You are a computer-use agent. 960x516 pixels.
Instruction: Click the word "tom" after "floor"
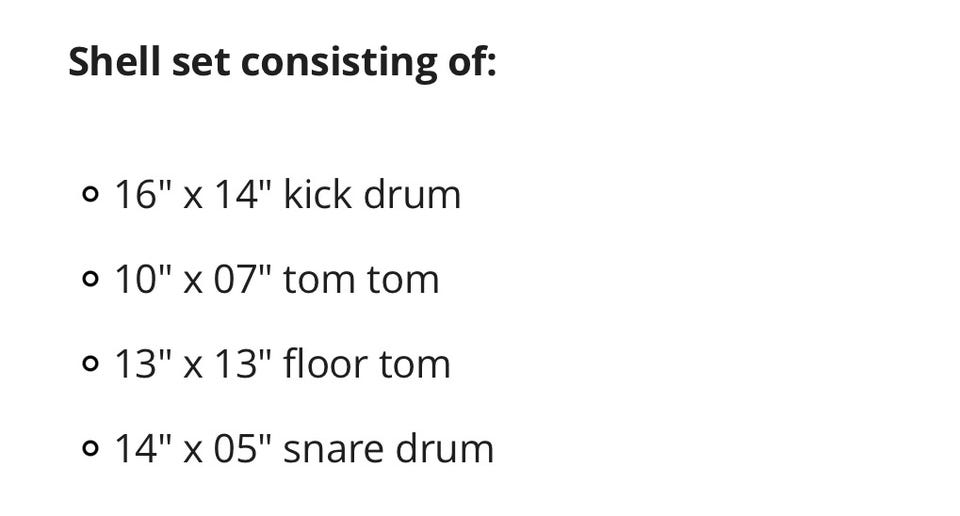[x=414, y=365]
